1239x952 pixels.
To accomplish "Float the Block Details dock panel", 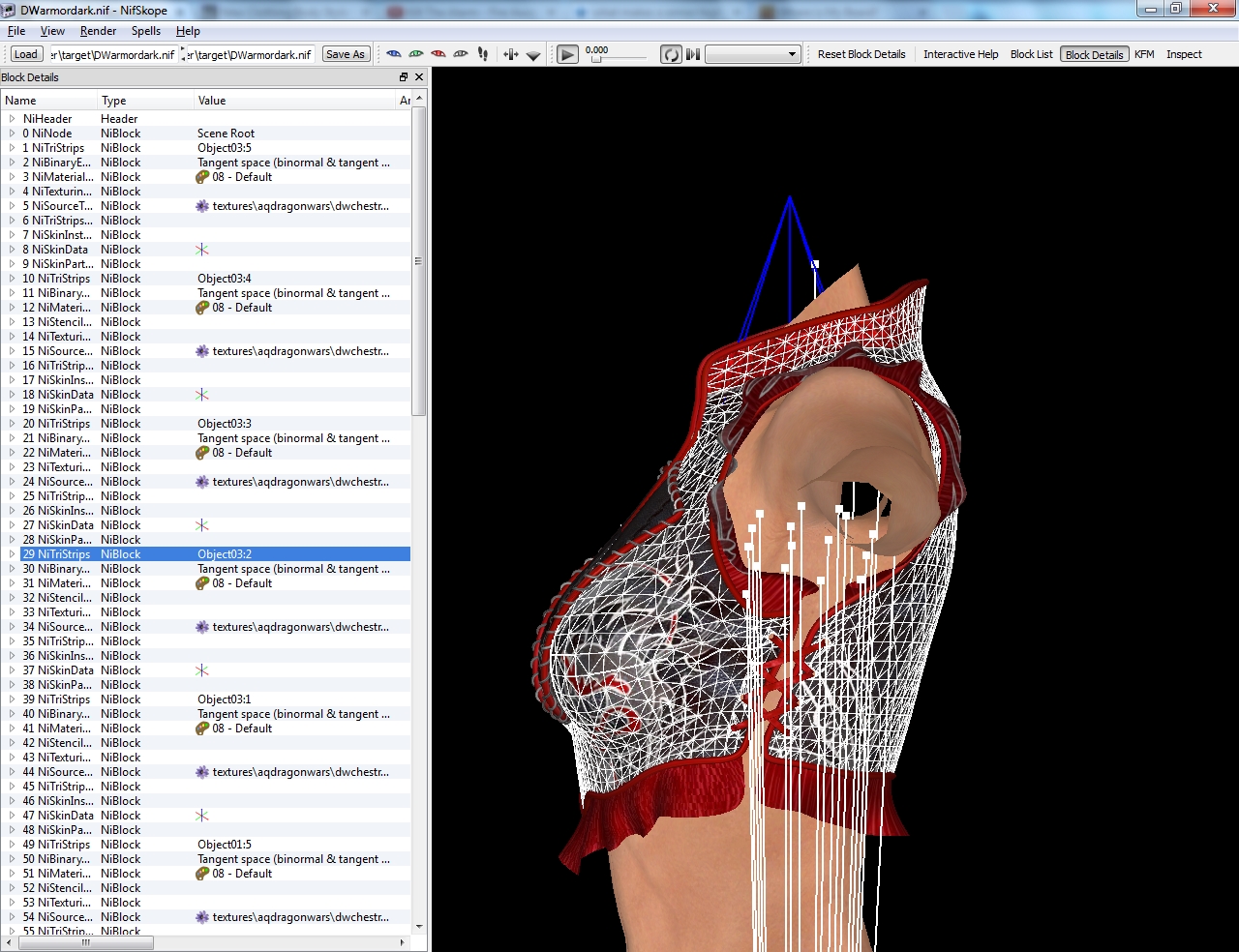I will click(404, 77).
